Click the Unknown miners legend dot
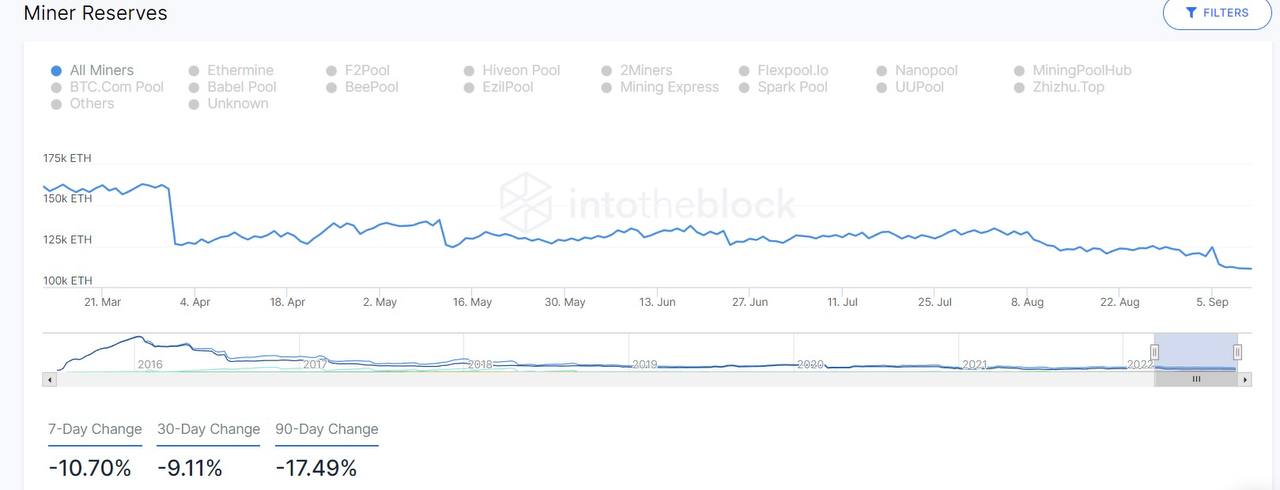 click(x=194, y=104)
